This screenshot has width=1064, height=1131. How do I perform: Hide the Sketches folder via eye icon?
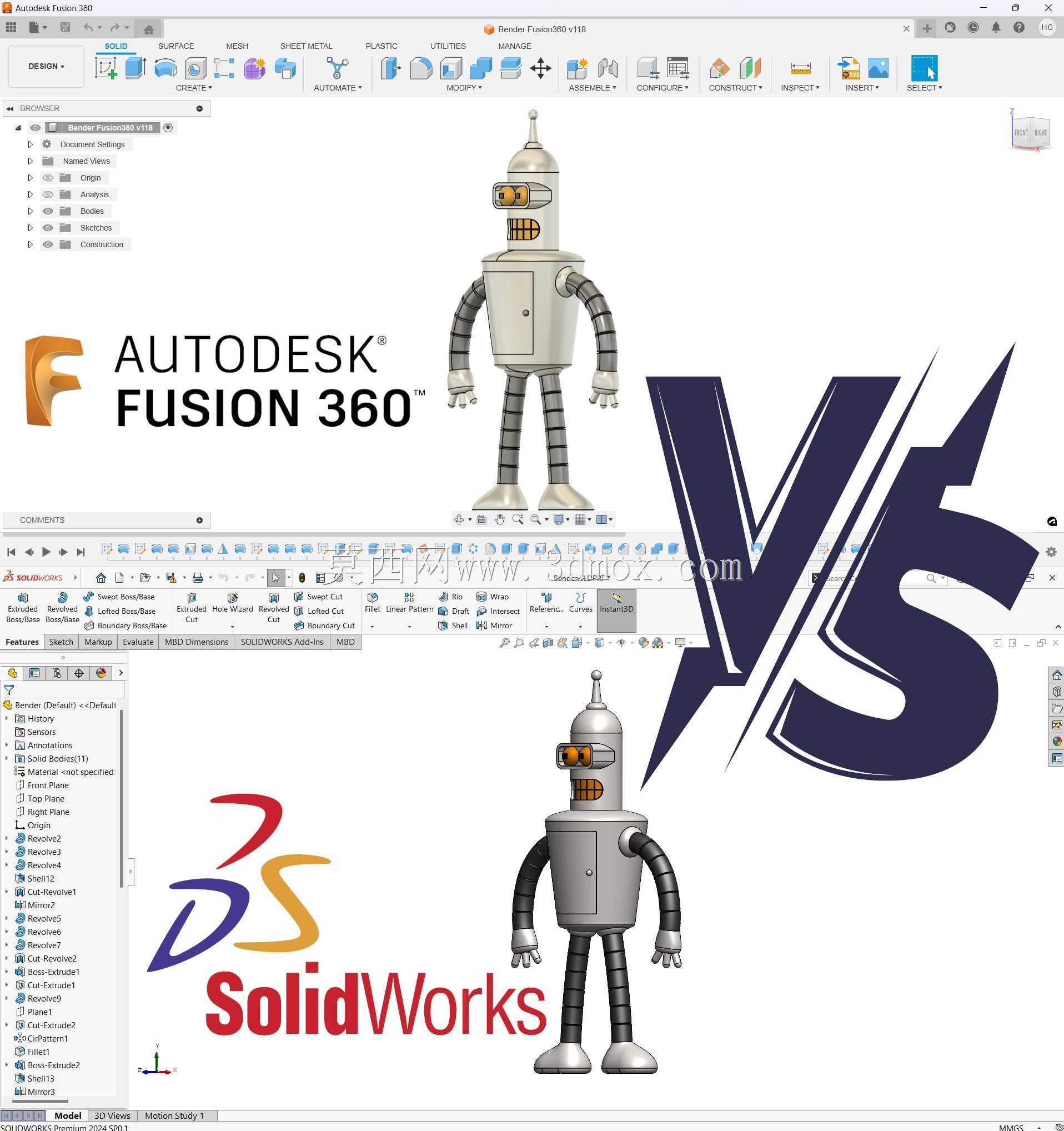48,228
